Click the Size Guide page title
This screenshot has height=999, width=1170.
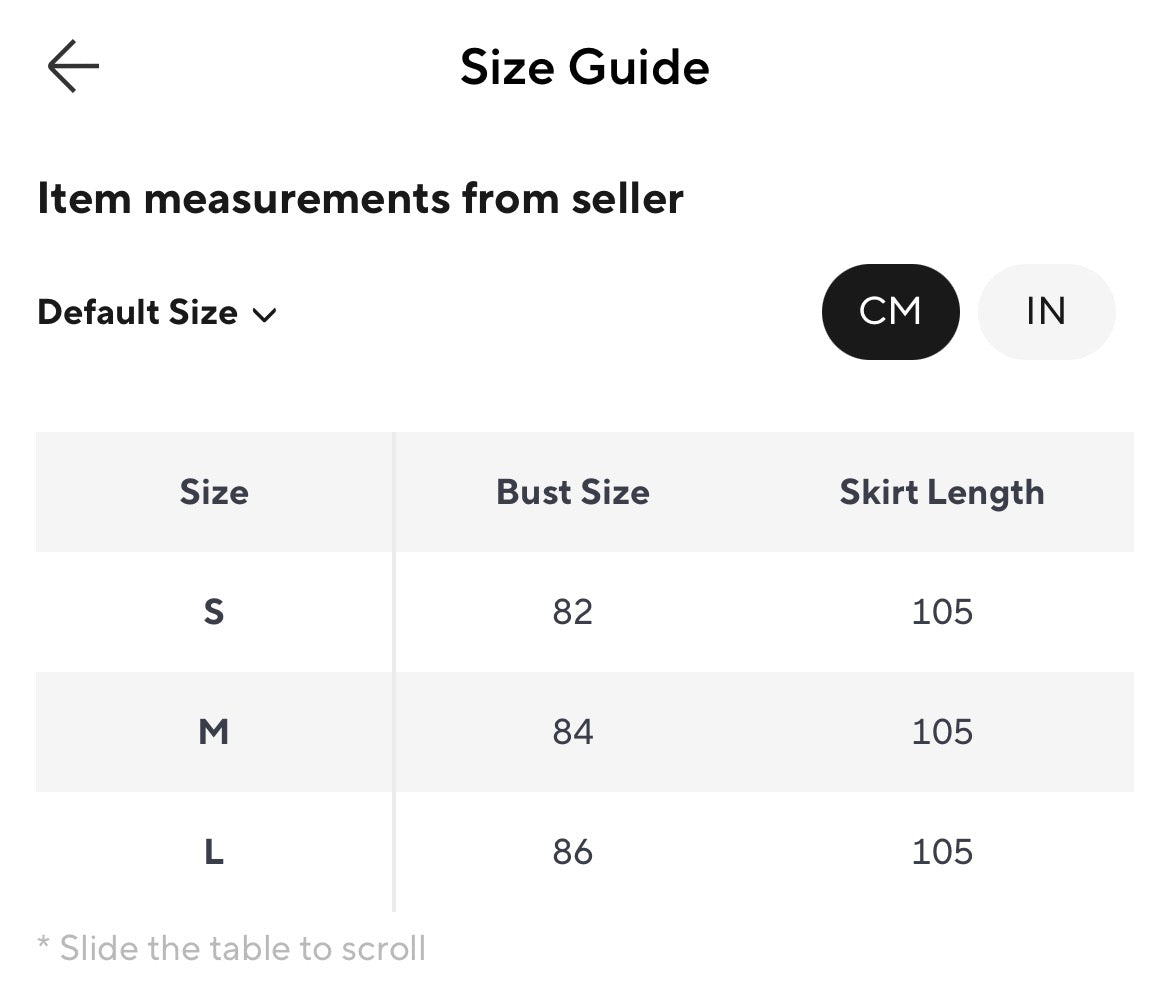[x=585, y=67]
